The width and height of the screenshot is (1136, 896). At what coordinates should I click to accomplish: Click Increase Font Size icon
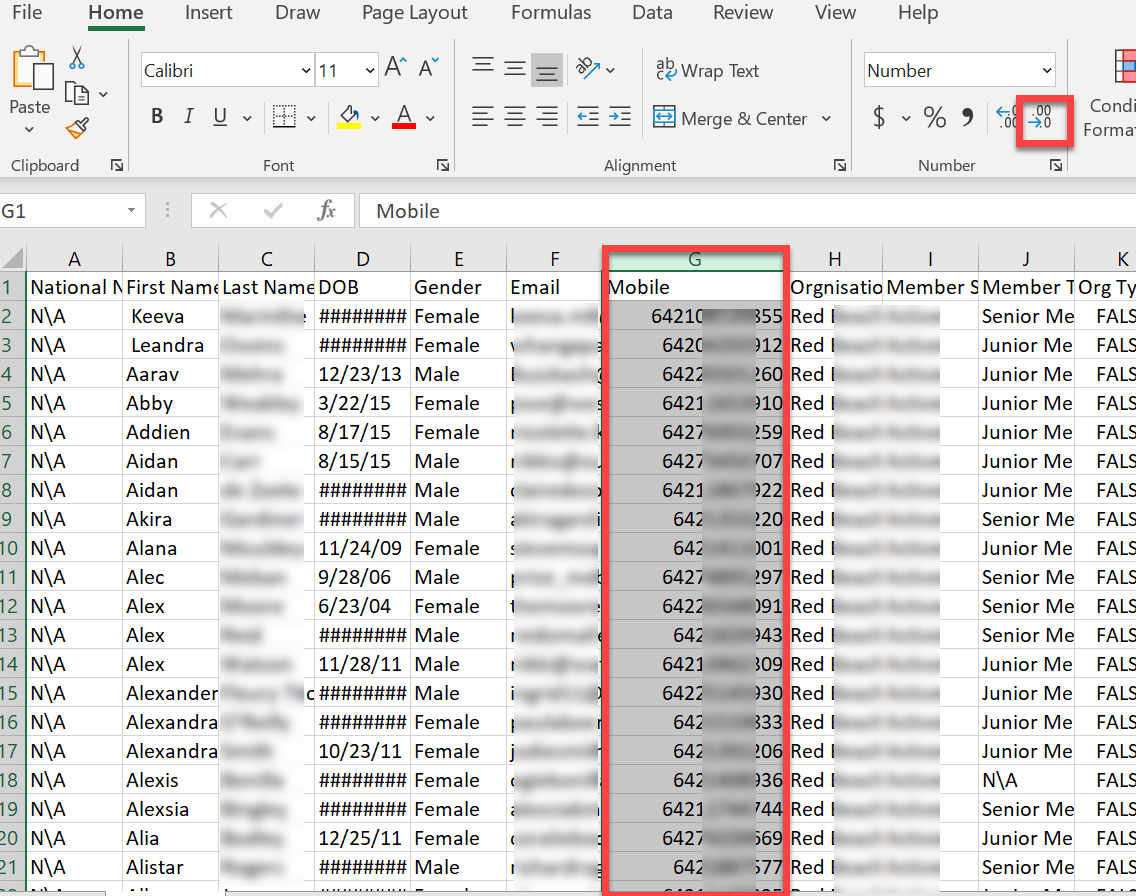pyautogui.click(x=395, y=69)
